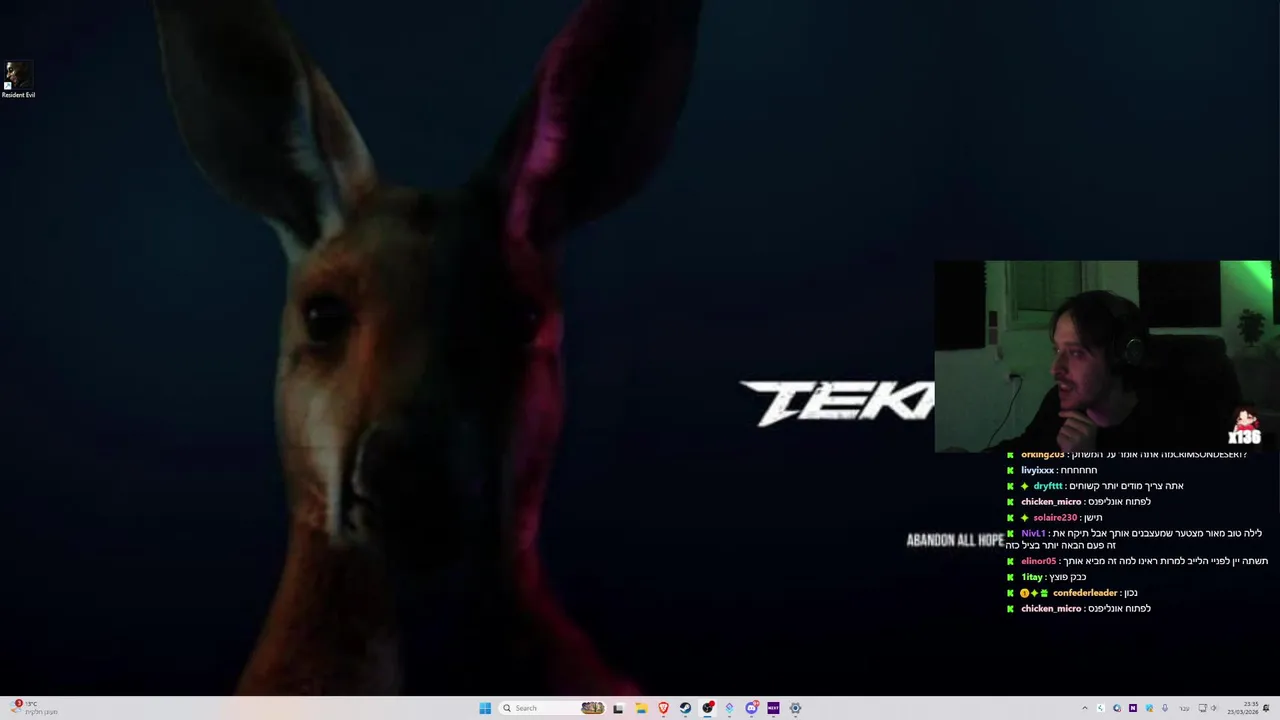Click the microphone tray icon

click(x=1165, y=708)
